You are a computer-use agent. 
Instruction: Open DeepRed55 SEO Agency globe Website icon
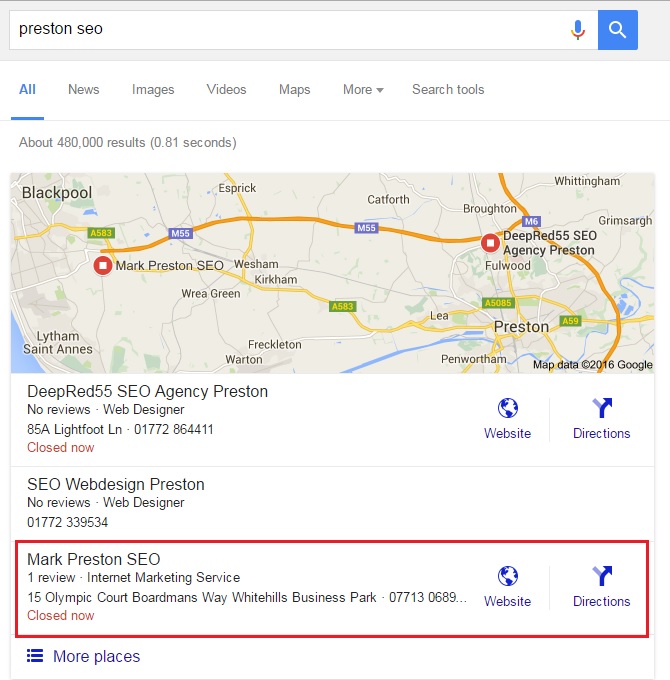point(508,408)
